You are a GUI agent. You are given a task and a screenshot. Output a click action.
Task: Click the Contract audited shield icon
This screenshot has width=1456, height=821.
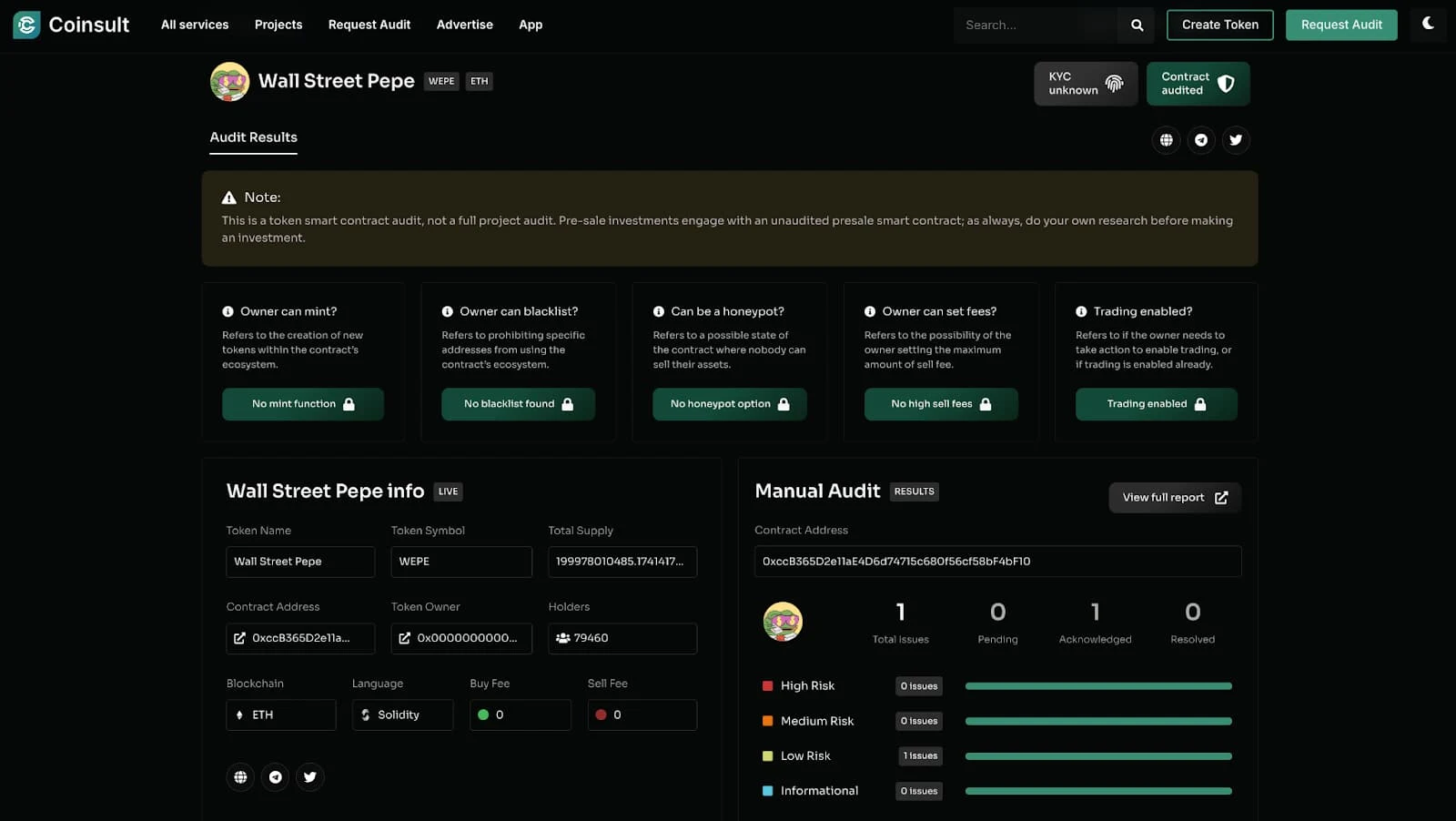1226,84
